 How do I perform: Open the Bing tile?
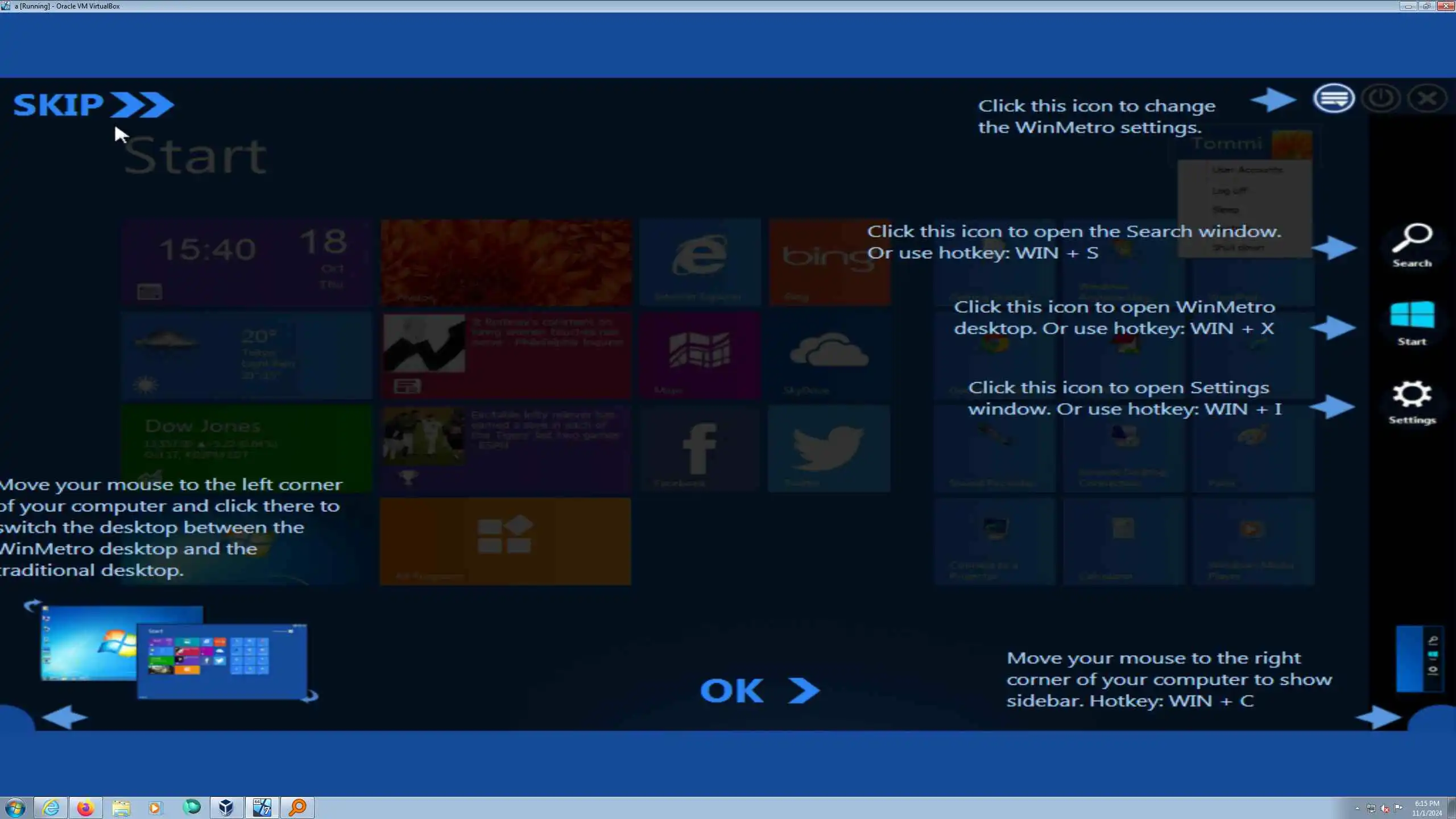pos(829,262)
